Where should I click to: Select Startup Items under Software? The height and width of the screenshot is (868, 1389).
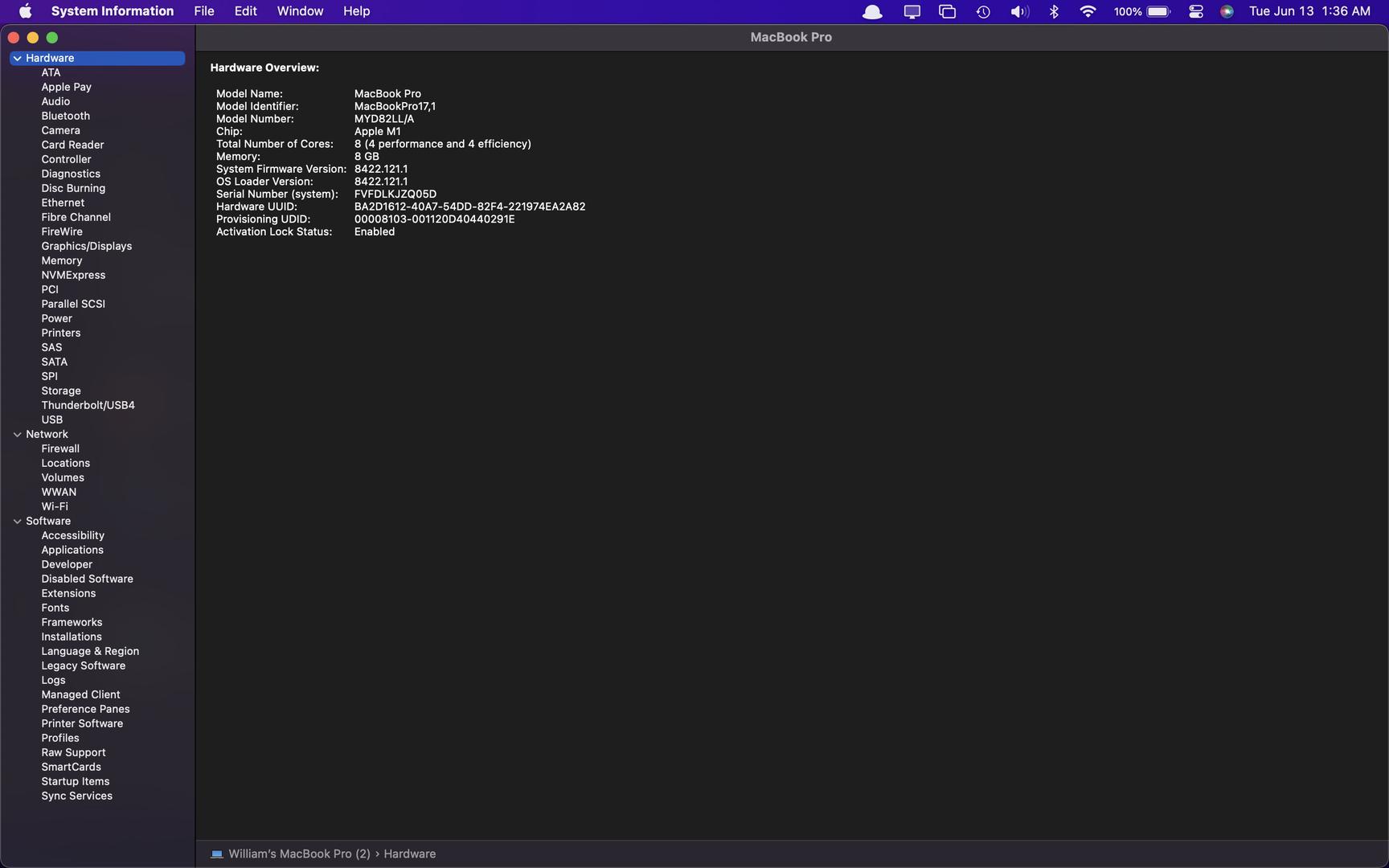pyautogui.click(x=75, y=781)
